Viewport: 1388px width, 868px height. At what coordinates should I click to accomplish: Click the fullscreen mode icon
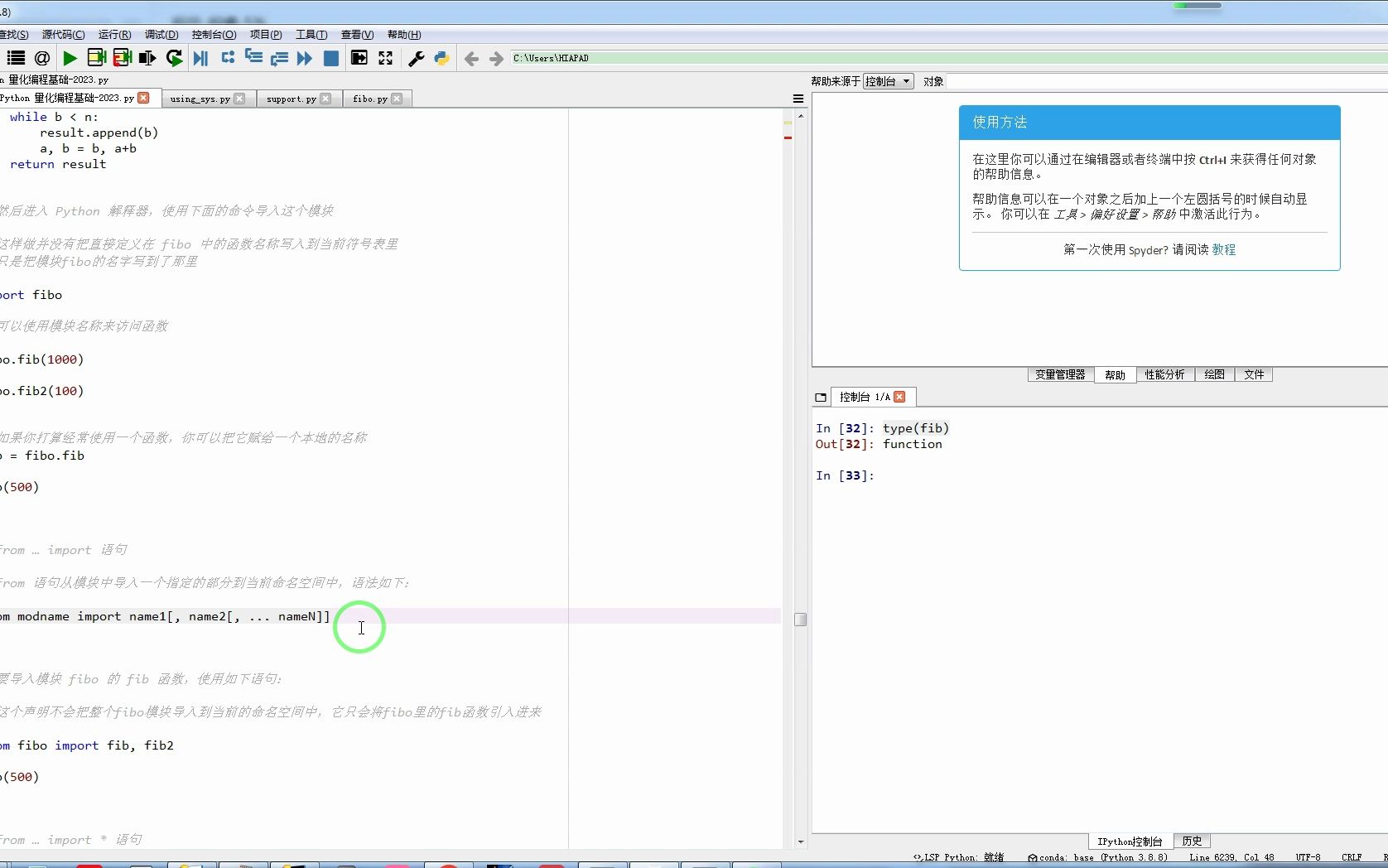(x=386, y=58)
